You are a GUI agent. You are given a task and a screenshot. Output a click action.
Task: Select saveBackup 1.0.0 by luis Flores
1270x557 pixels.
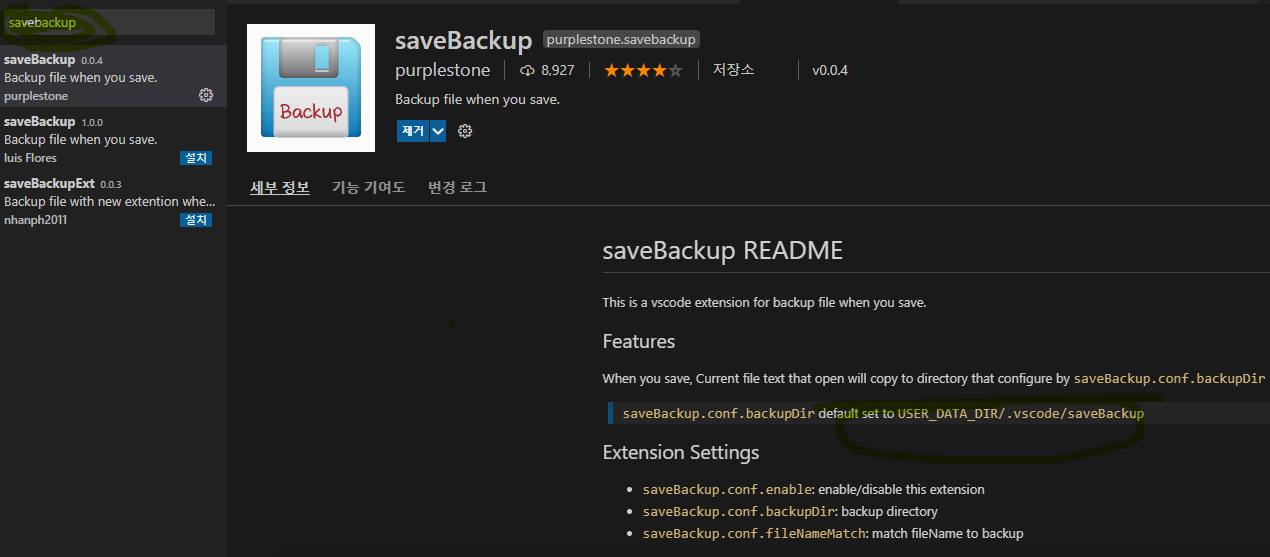click(113, 139)
